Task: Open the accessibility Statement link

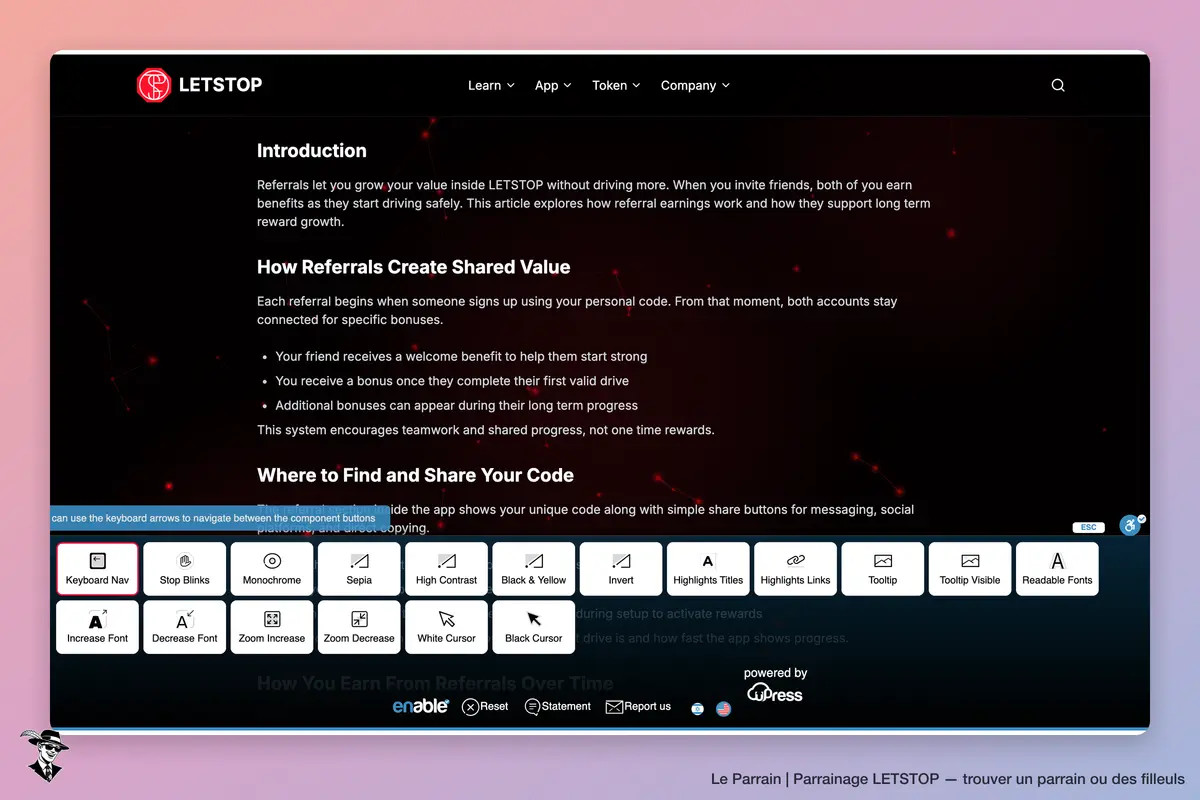Action: click(x=558, y=707)
